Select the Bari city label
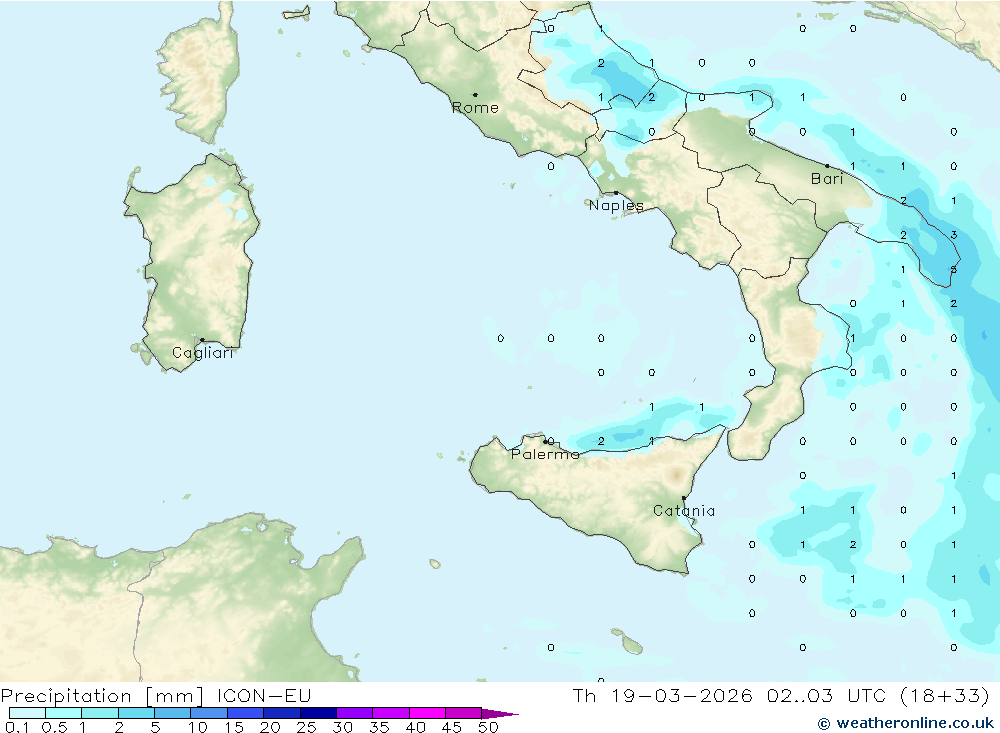Image resolution: width=1000 pixels, height=733 pixels. point(827,179)
